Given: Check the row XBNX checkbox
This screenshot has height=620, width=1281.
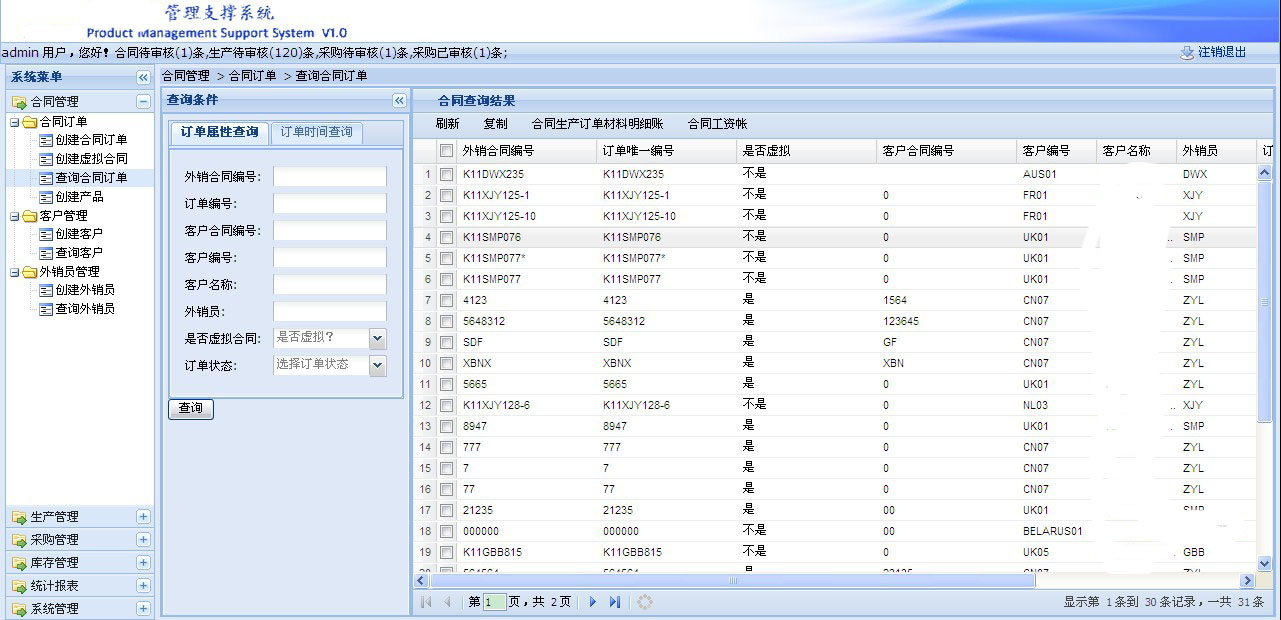Looking at the screenshot, I should click(446, 363).
